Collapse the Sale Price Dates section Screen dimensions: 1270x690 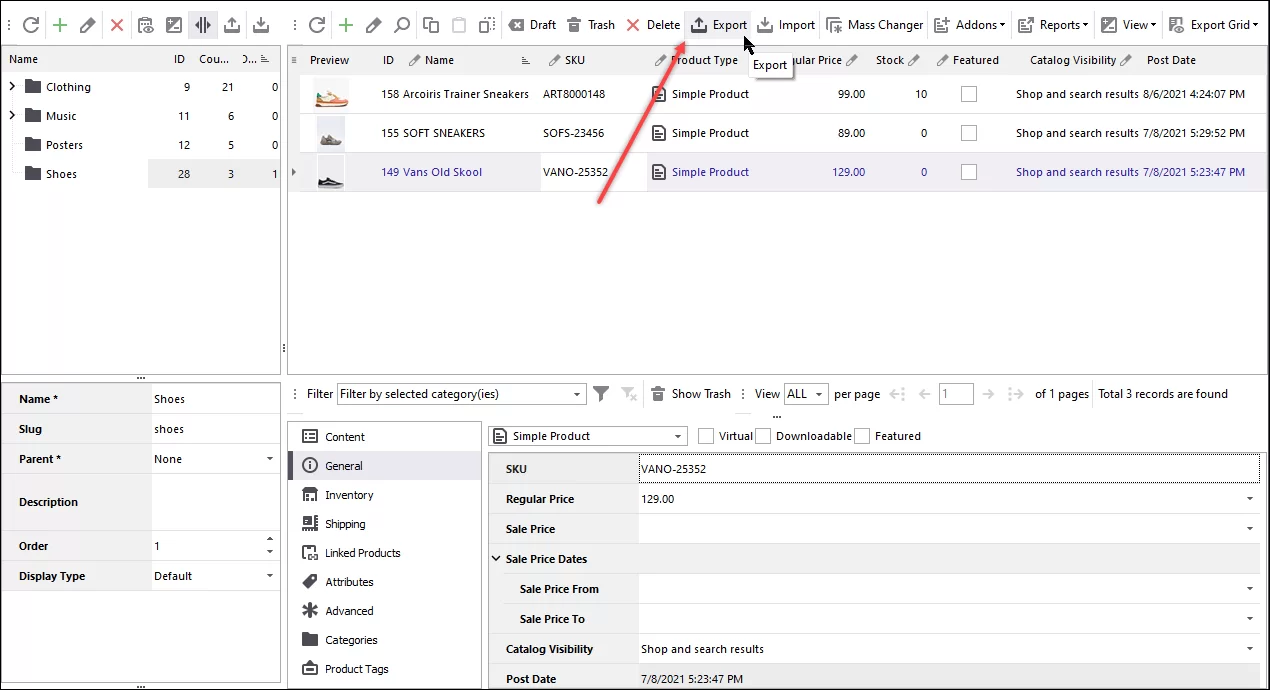[x=495, y=559]
